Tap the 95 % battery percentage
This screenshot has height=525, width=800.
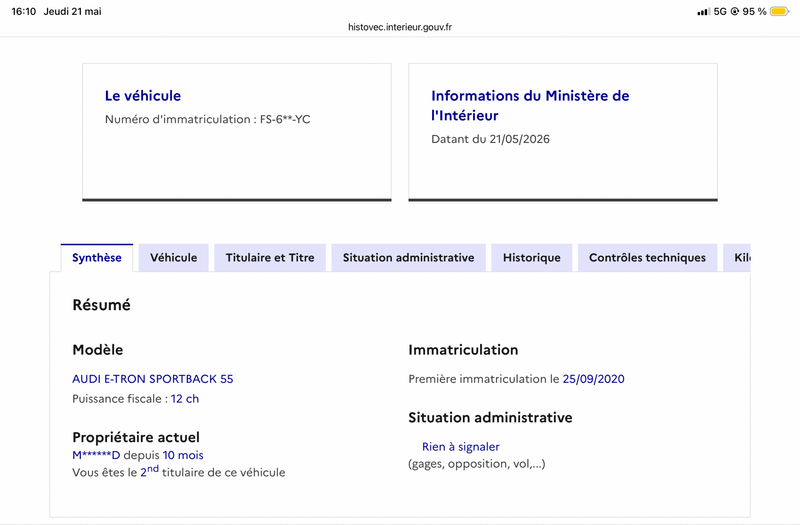point(755,11)
